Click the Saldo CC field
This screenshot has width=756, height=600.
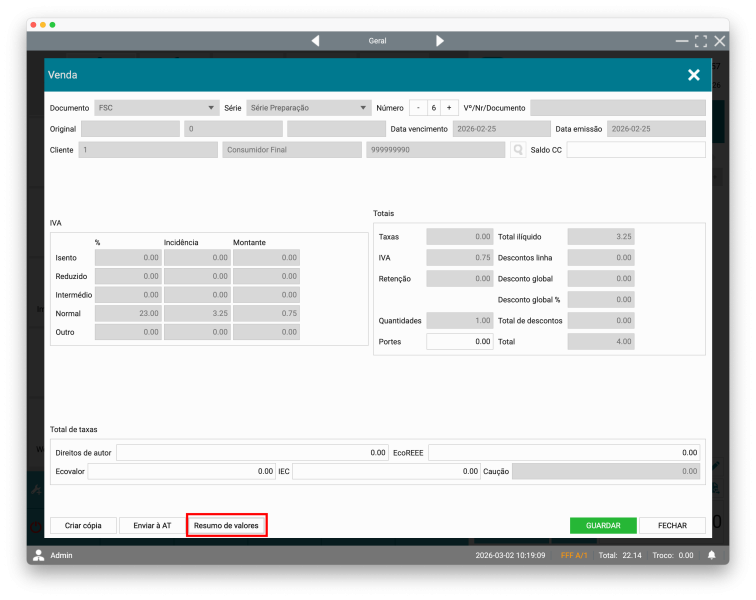pos(635,150)
